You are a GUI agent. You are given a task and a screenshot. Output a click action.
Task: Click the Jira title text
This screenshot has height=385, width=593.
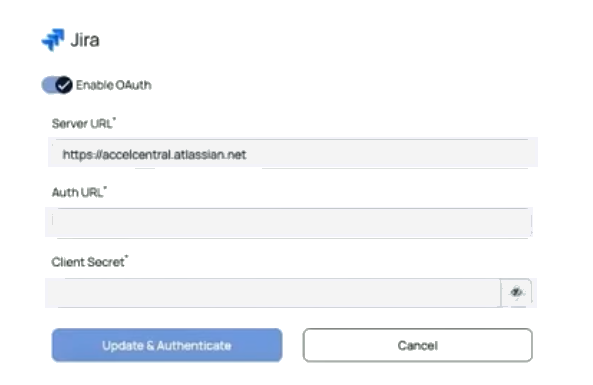(85, 40)
